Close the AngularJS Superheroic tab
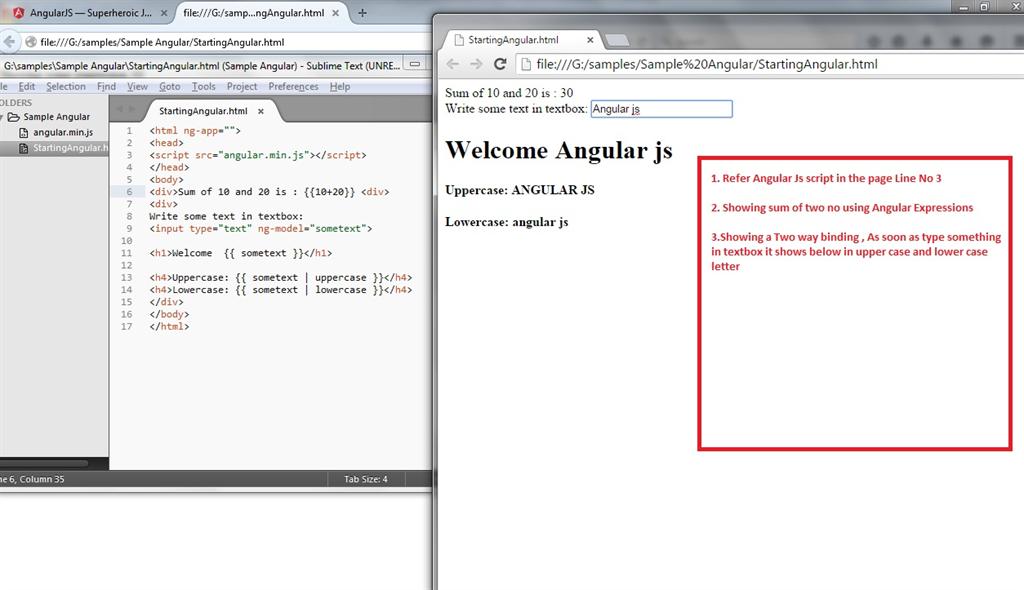1024x590 pixels. point(163,13)
